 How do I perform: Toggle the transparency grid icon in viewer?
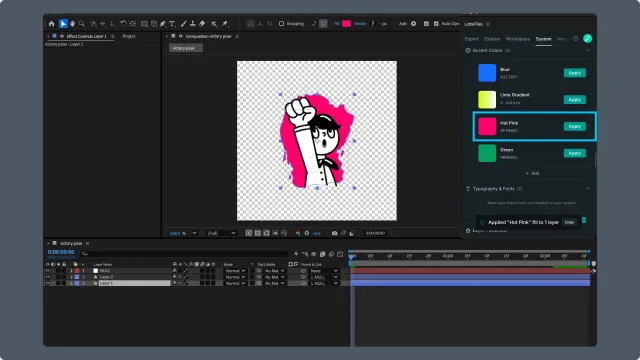[x=258, y=233]
